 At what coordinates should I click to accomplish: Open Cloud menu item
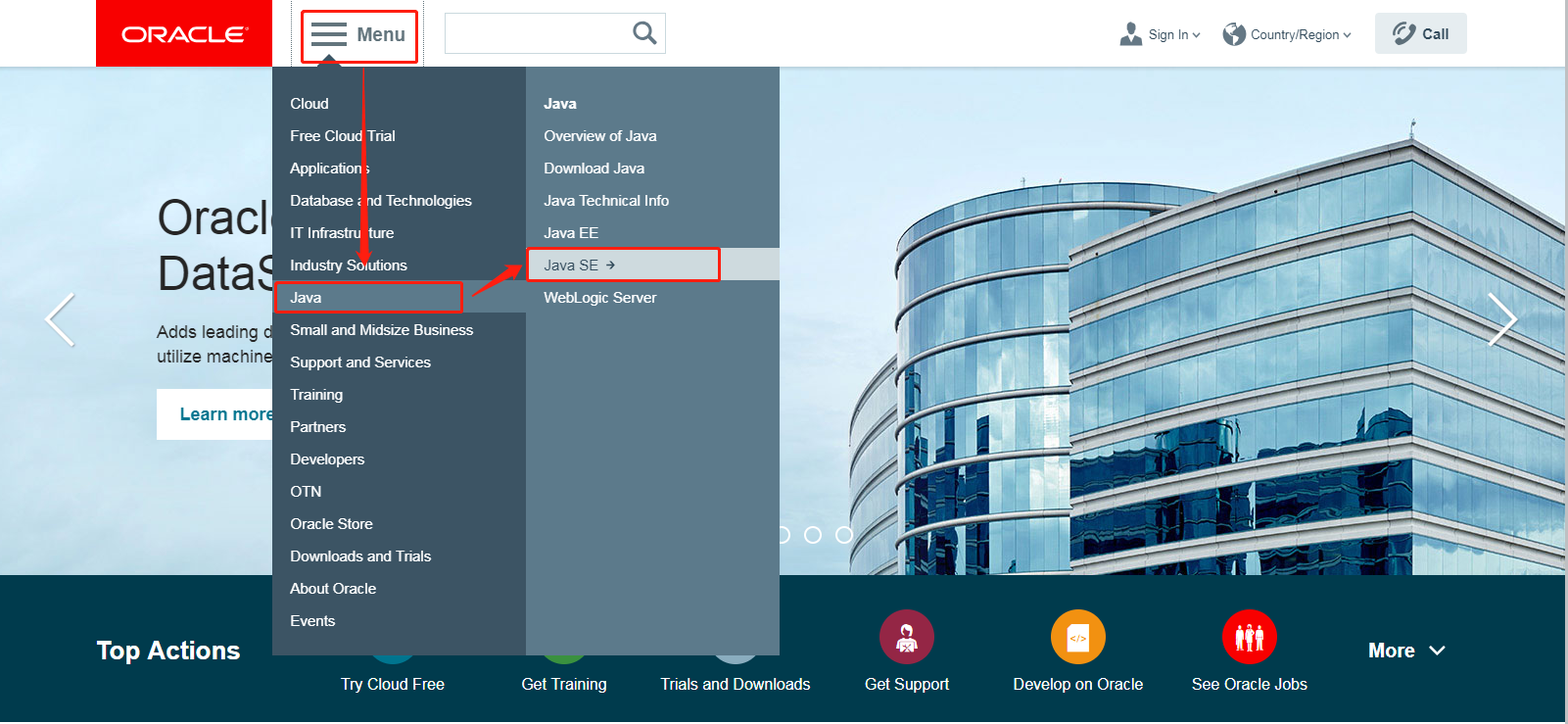click(309, 103)
